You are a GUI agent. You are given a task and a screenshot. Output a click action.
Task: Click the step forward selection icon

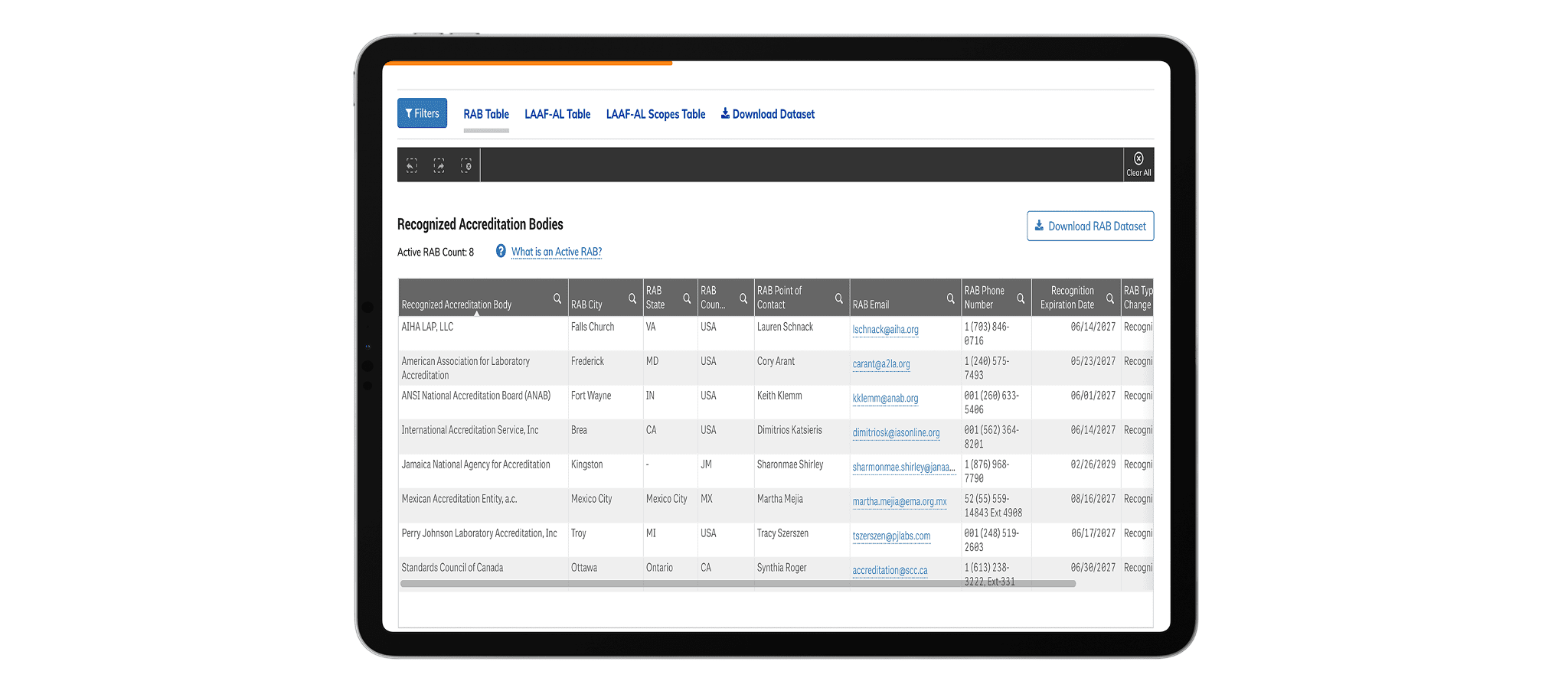click(x=439, y=165)
